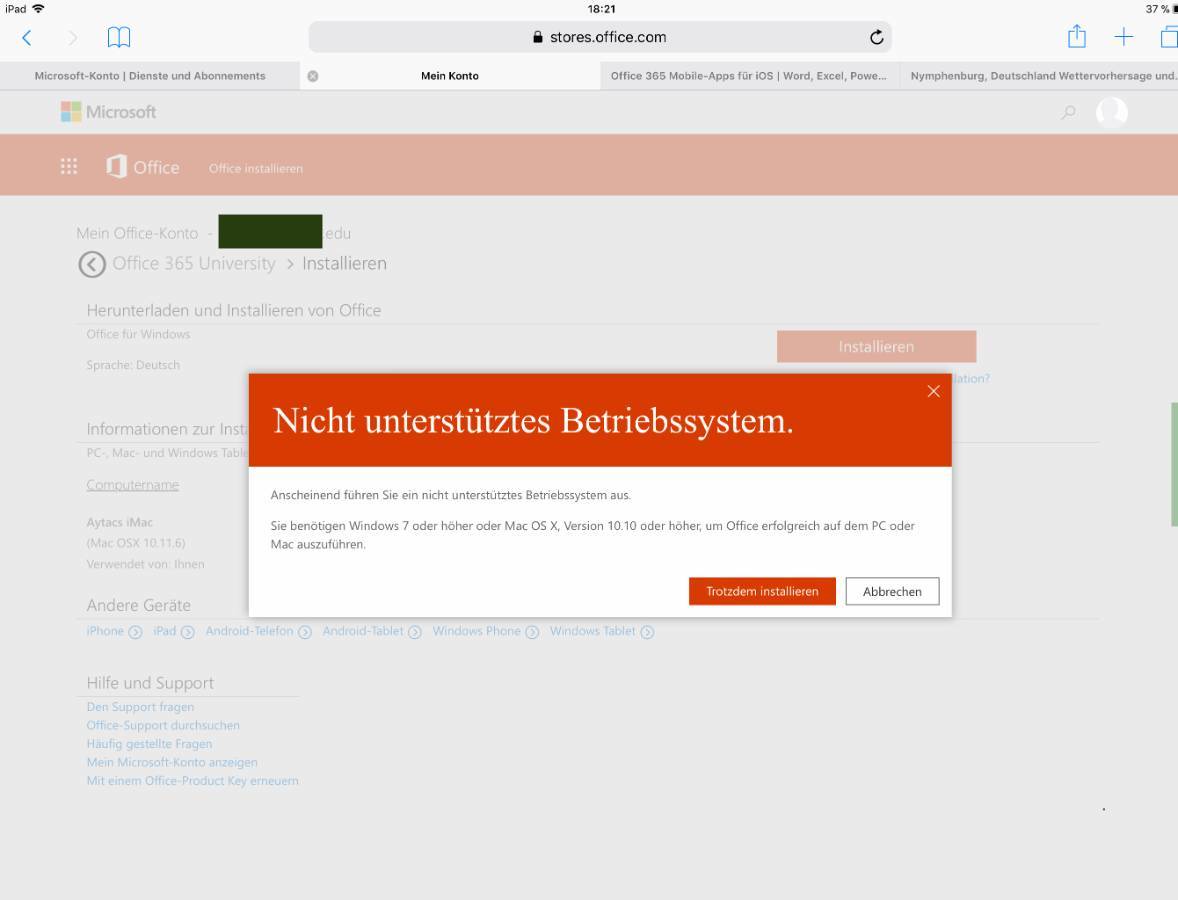Open Den Support fragen link
This screenshot has width=1178, height=900.
tap(140, 707)
